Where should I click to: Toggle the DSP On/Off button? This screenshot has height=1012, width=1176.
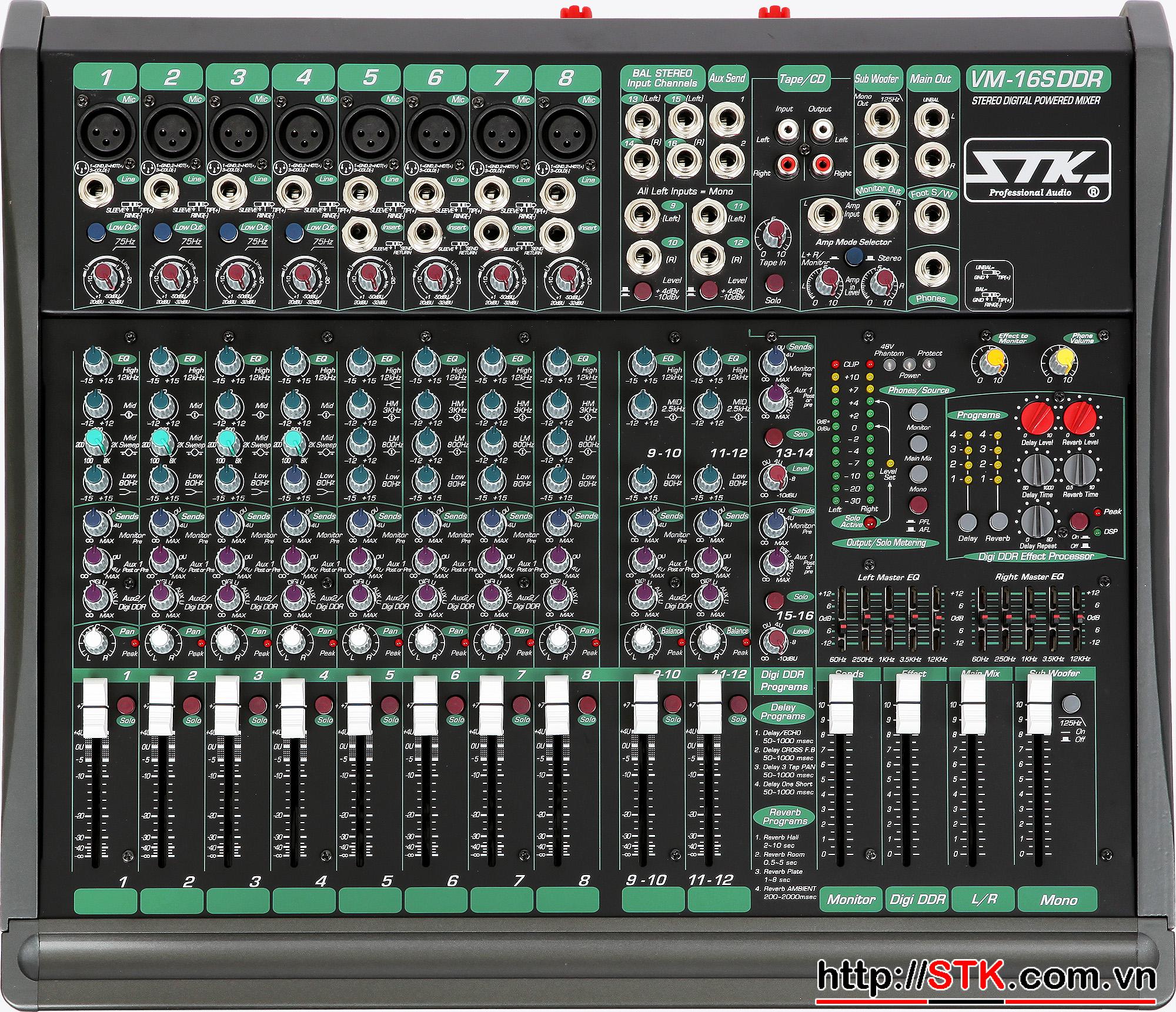[x=1078, y=521]
